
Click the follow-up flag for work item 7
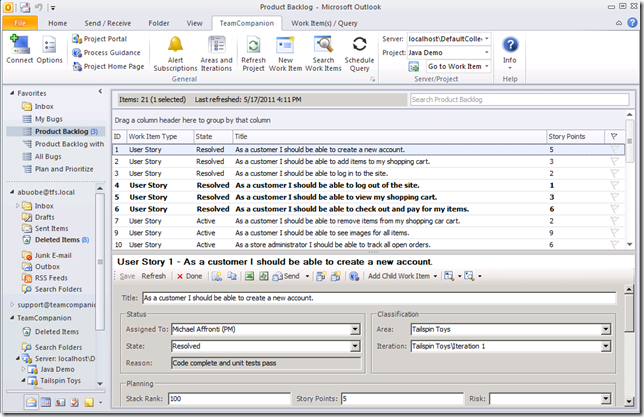click(x=614, y=221)
